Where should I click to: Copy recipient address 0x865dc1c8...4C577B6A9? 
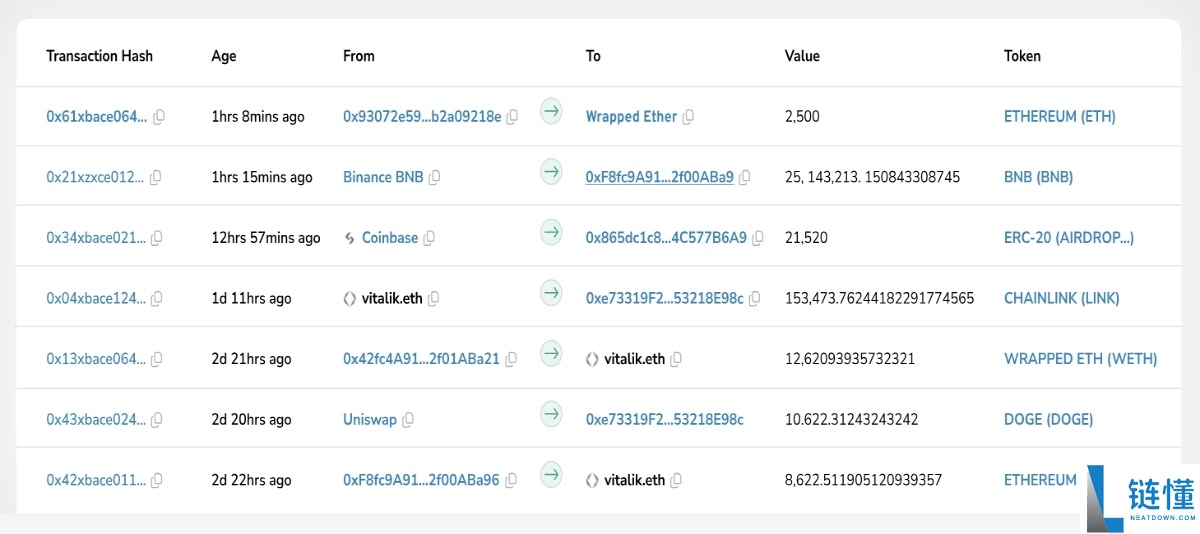pos(758,238)
